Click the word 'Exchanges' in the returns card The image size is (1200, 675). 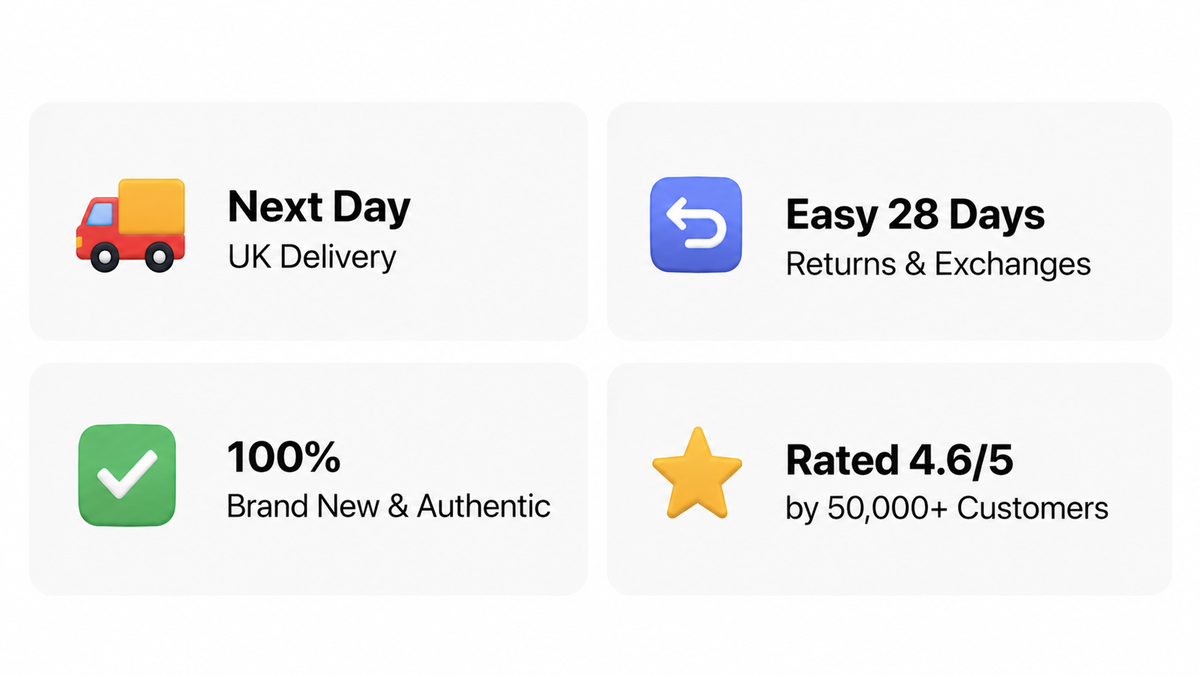[1013, 264]
